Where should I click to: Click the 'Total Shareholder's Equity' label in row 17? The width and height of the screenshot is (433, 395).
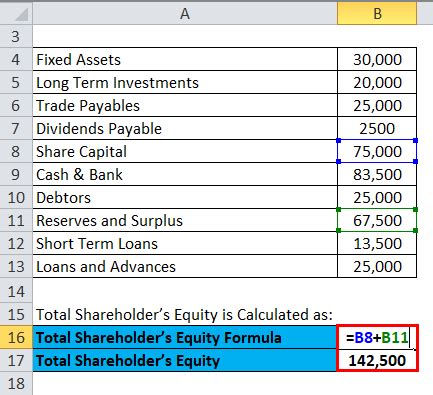click(x=185, y=360)
